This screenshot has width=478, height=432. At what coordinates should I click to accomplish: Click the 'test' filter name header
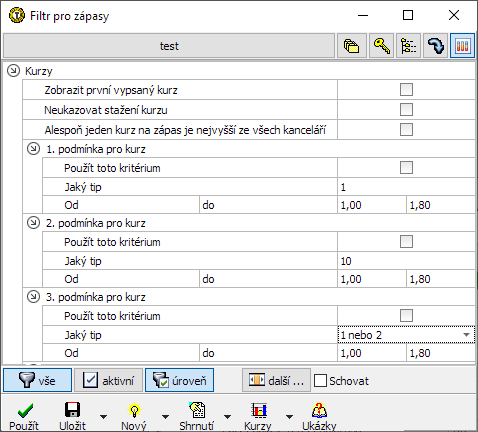point(169,46)
